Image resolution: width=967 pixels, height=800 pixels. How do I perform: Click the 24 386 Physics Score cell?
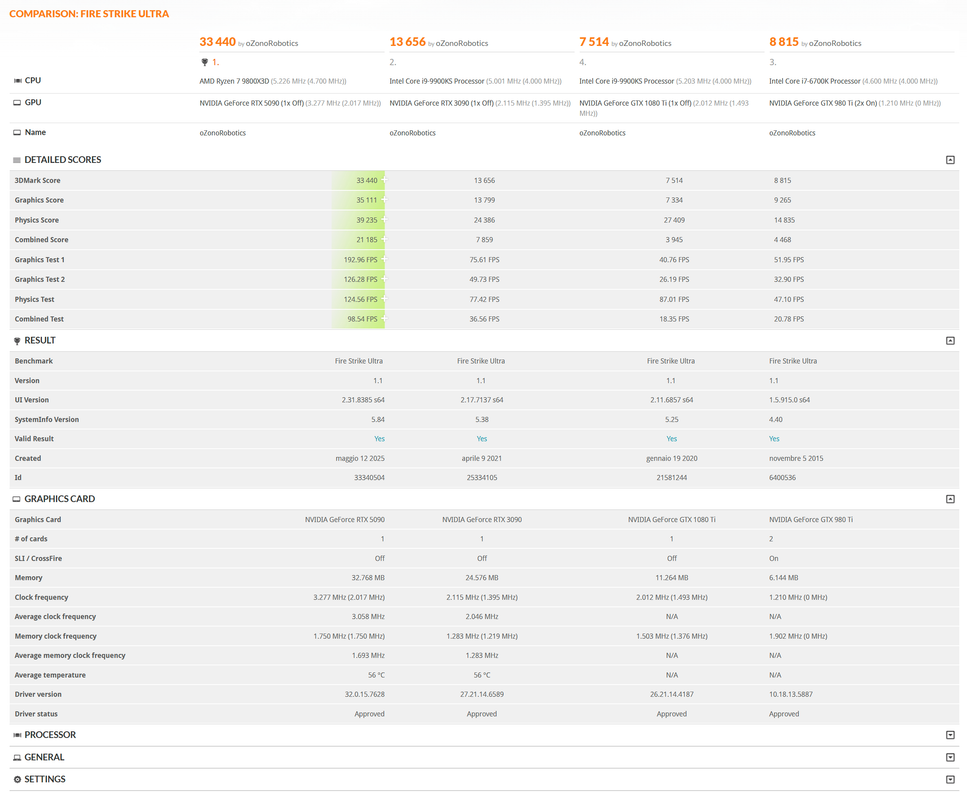(484, 220)
